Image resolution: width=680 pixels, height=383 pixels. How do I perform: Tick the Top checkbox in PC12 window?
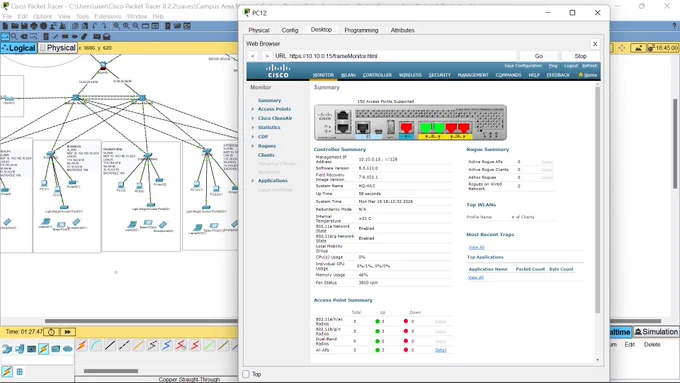point(246,374)
